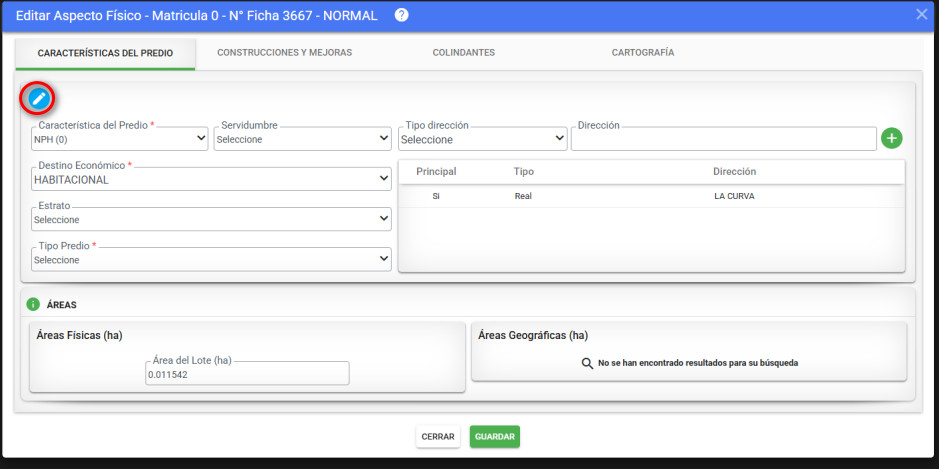This screenshot has width=939, height=469.
Task: Open the Tipo dirección dropdown
Action: pyautogui.click(x=483, y=139)
